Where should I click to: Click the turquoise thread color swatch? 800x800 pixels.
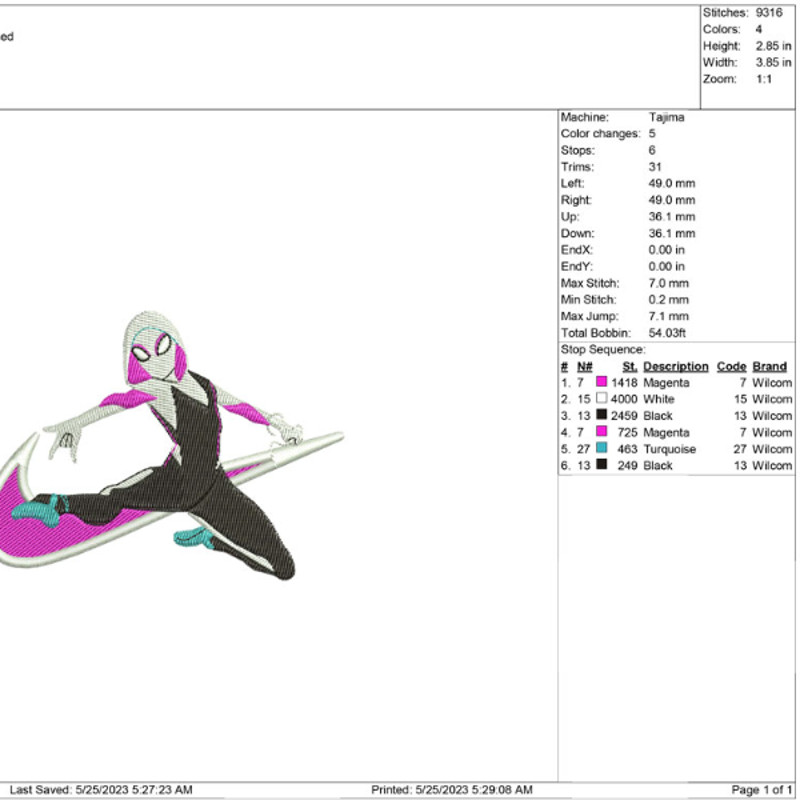[x=601, y=449]
